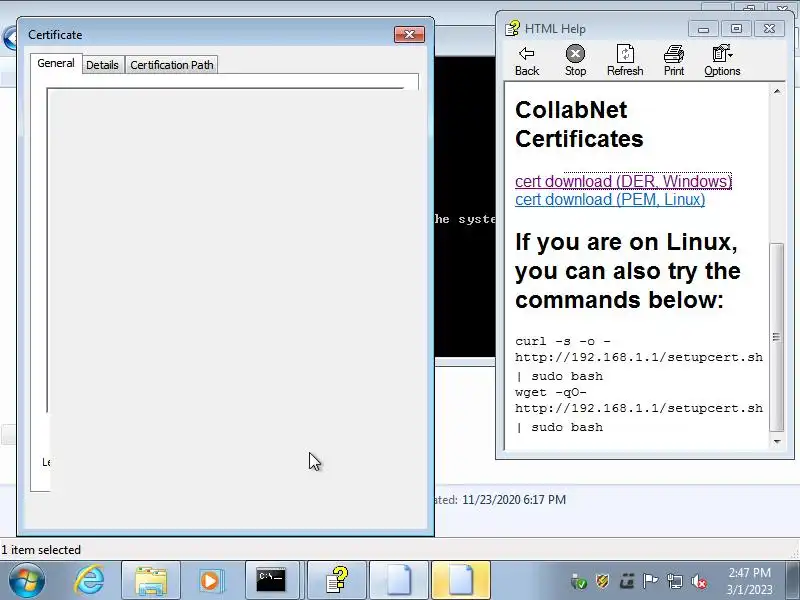This screenshot has width=800, height=600.
Task: Close the Certificate dialog
Action: 409,34
